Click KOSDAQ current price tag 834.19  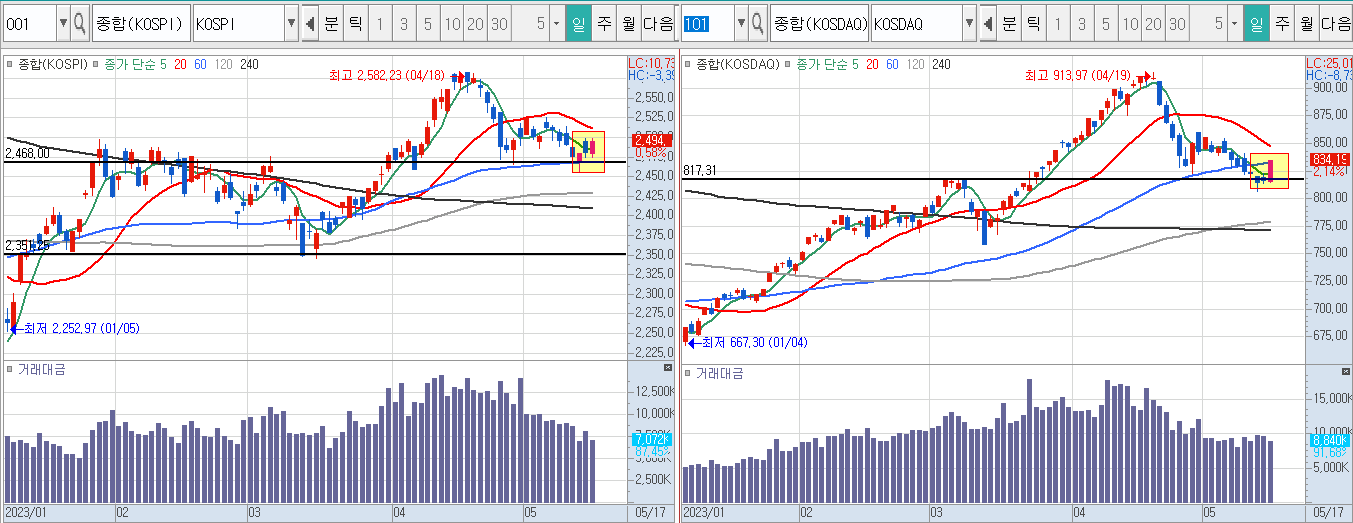click(1329, 159)
